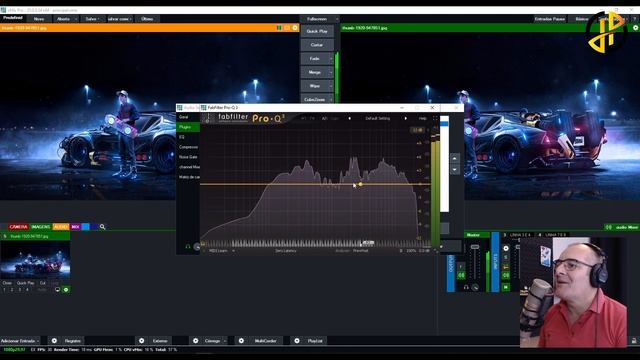Open the Adicionar Entrada dropdown
Screen dimensions: 640x360
(20, 341)
